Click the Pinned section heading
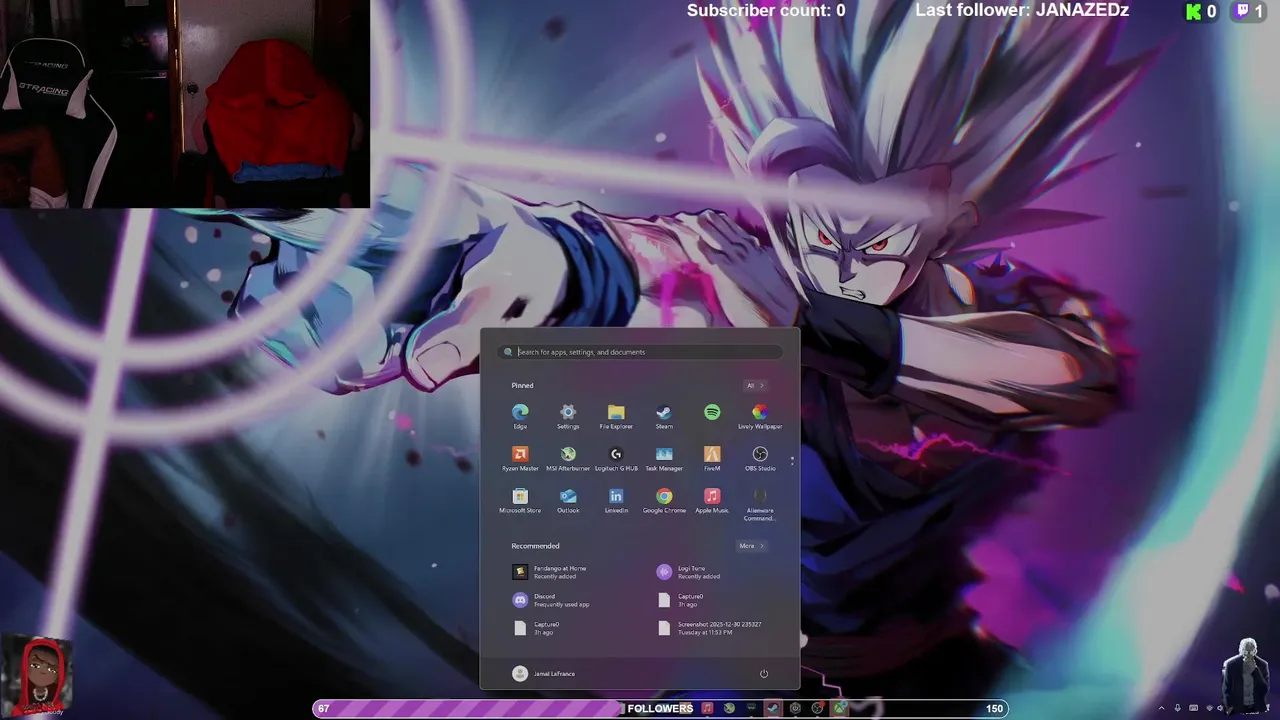 (522, 385)
